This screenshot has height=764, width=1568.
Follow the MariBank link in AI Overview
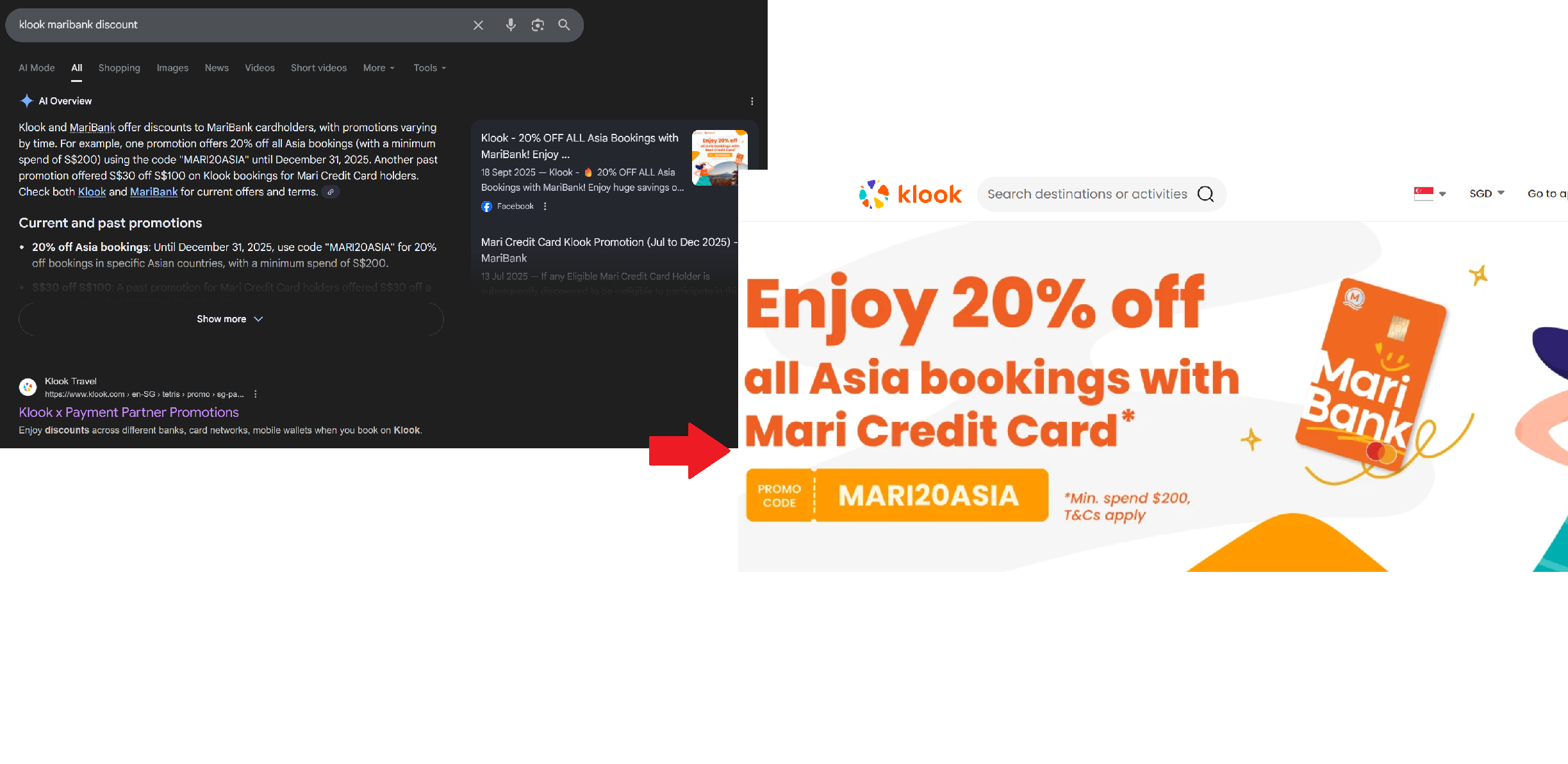click(x=154, y=192)
